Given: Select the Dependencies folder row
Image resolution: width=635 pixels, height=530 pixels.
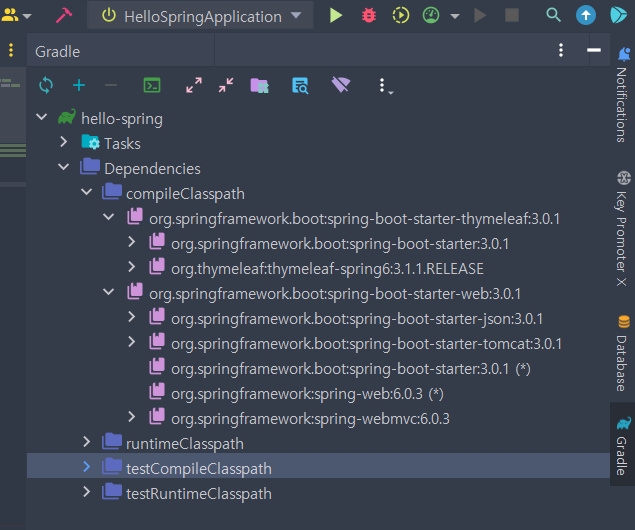Looking at the screenshot, I should tap(318, 168).
